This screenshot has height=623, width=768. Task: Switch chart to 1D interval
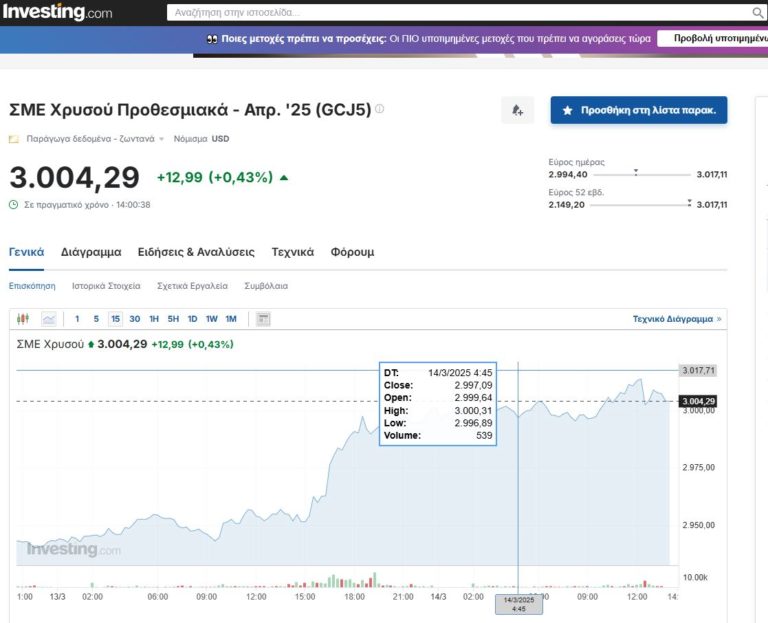coord(192,319)
